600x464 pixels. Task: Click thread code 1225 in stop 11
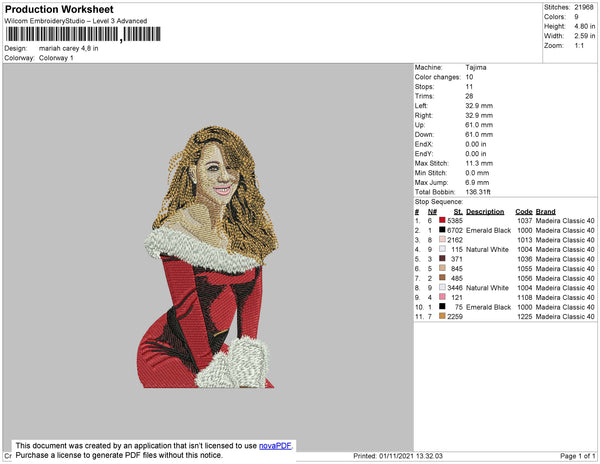click(525, 316)
